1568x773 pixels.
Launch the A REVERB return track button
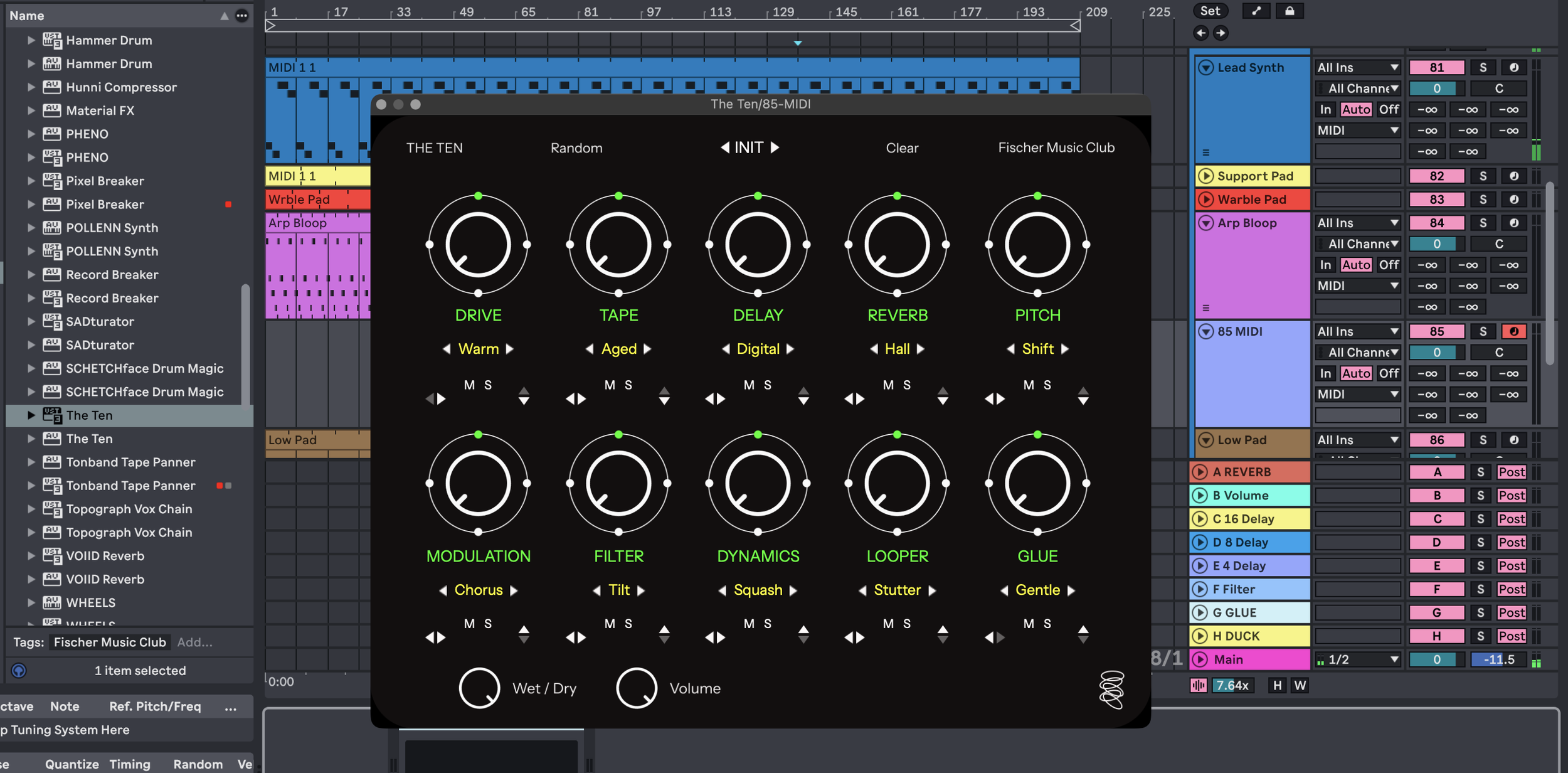tap(1200, 472)
